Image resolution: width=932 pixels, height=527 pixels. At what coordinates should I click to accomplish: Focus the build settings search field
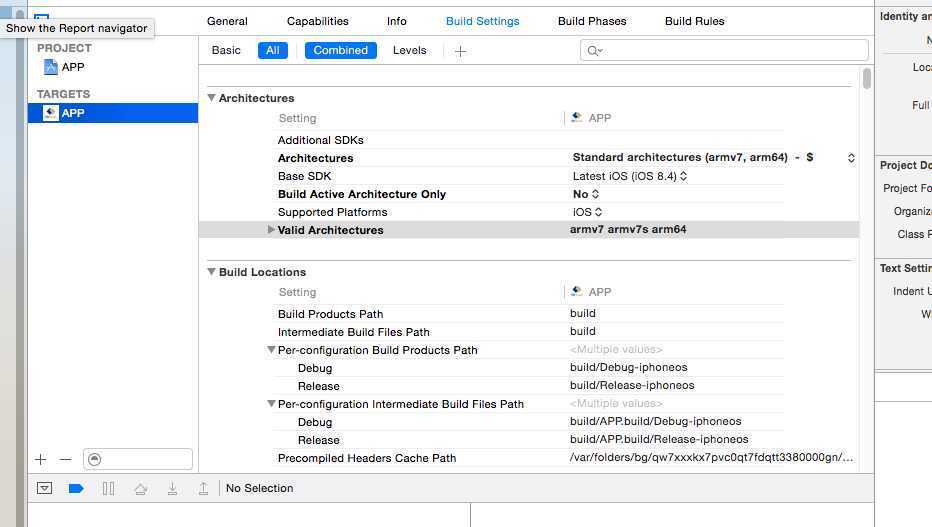coord(724,51)
